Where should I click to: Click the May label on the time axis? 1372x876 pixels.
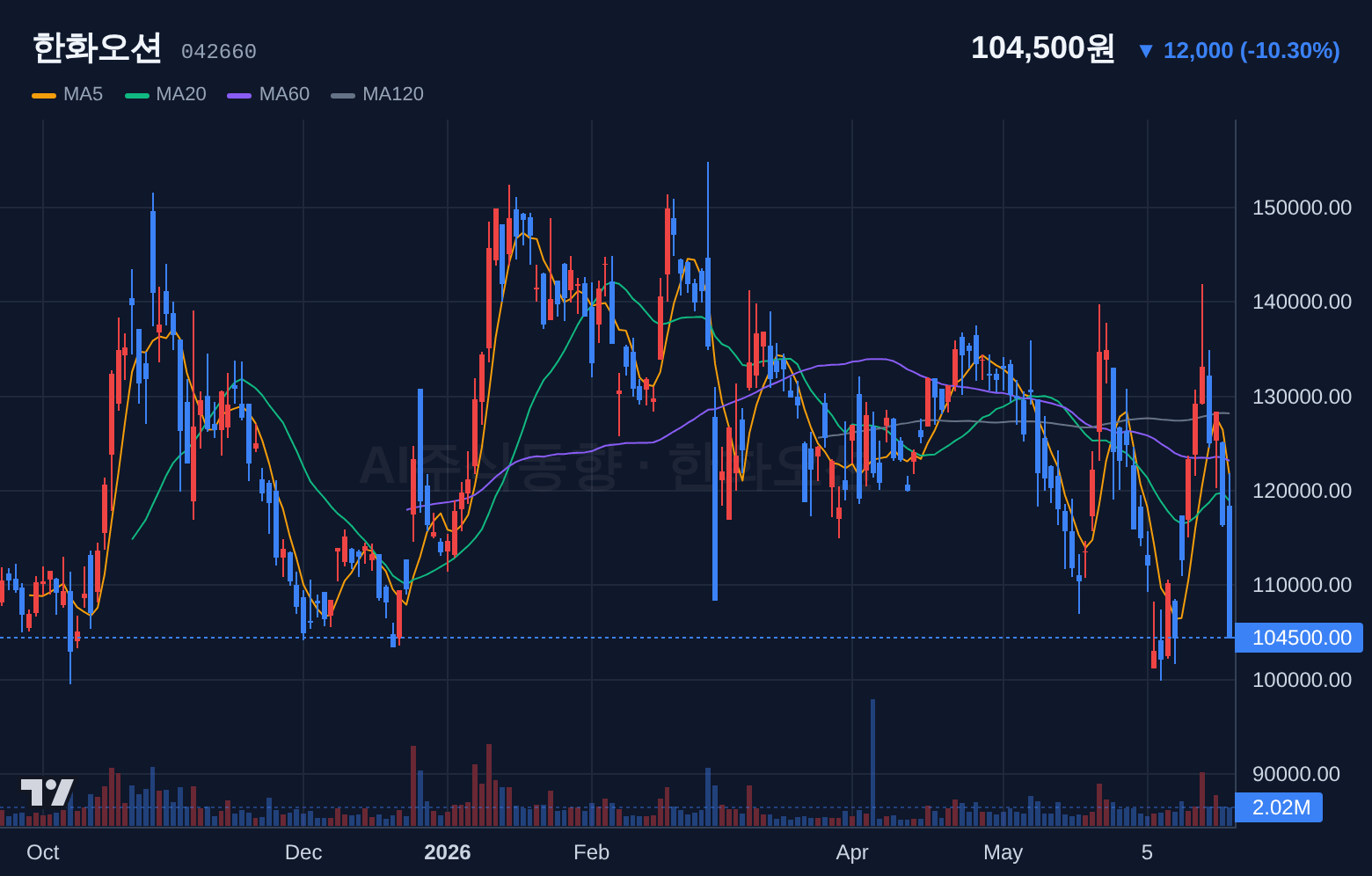[x=1003, y=852]
